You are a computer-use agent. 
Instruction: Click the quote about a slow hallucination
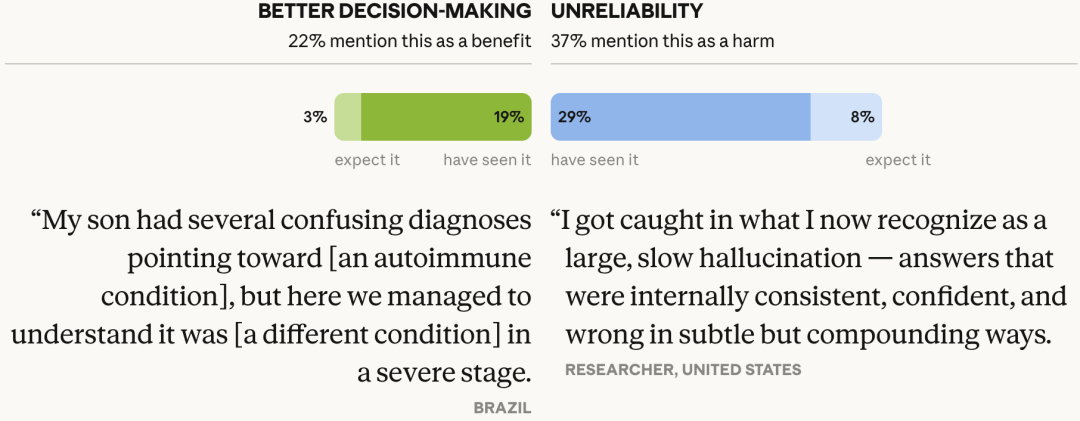click(x=805, y=278)
